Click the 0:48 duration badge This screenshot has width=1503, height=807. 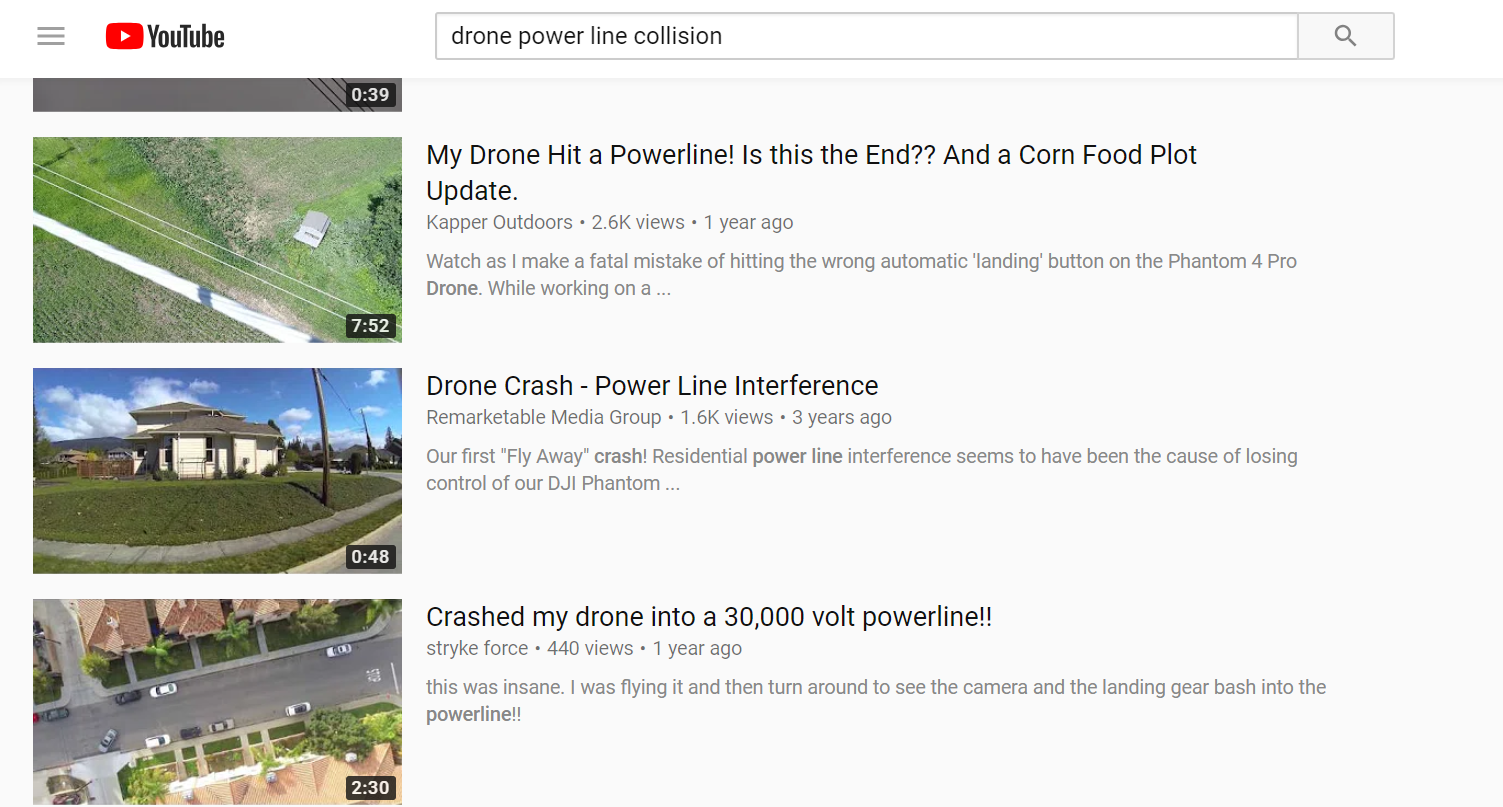pyautogui.click(x=370, y=557)
